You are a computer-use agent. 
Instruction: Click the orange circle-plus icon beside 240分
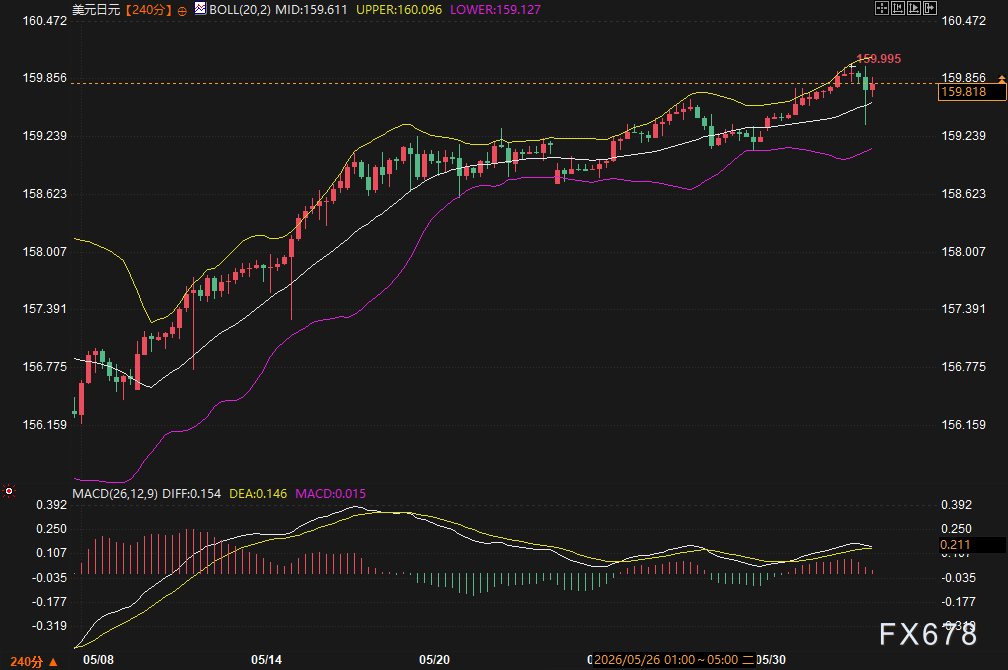click(182, 10)
